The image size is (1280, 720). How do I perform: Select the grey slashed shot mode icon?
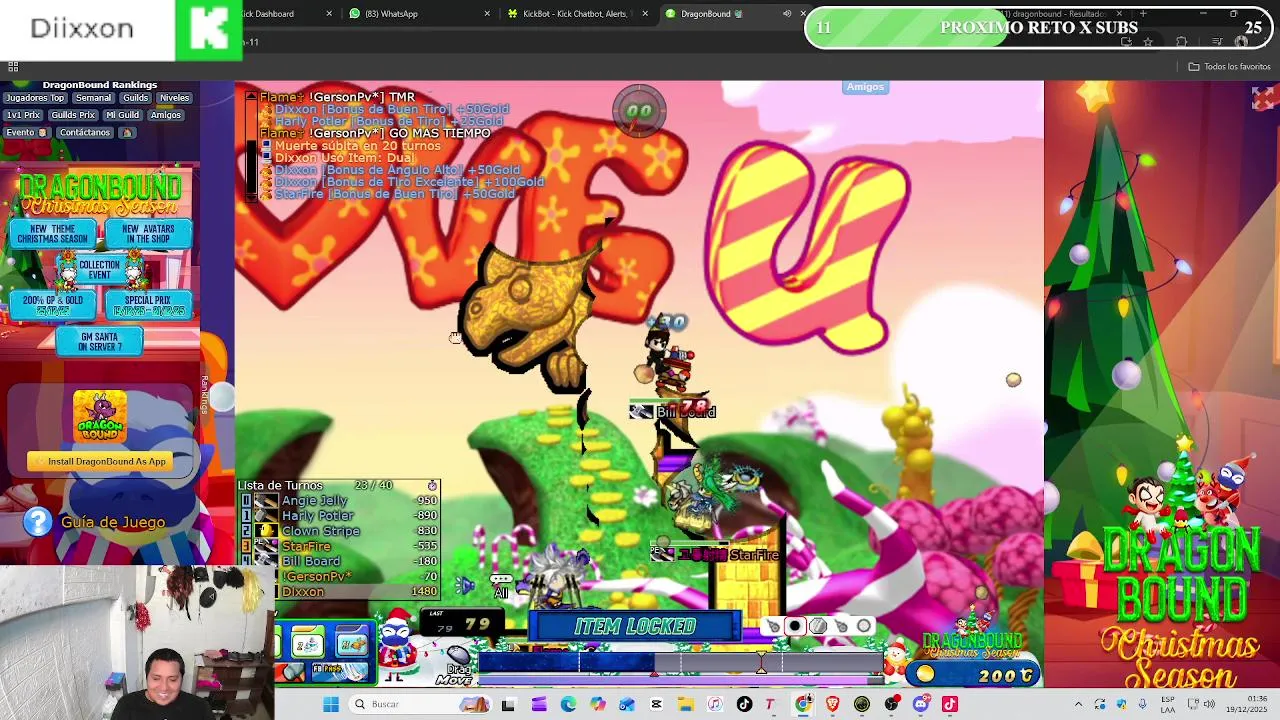click(818, 627)
